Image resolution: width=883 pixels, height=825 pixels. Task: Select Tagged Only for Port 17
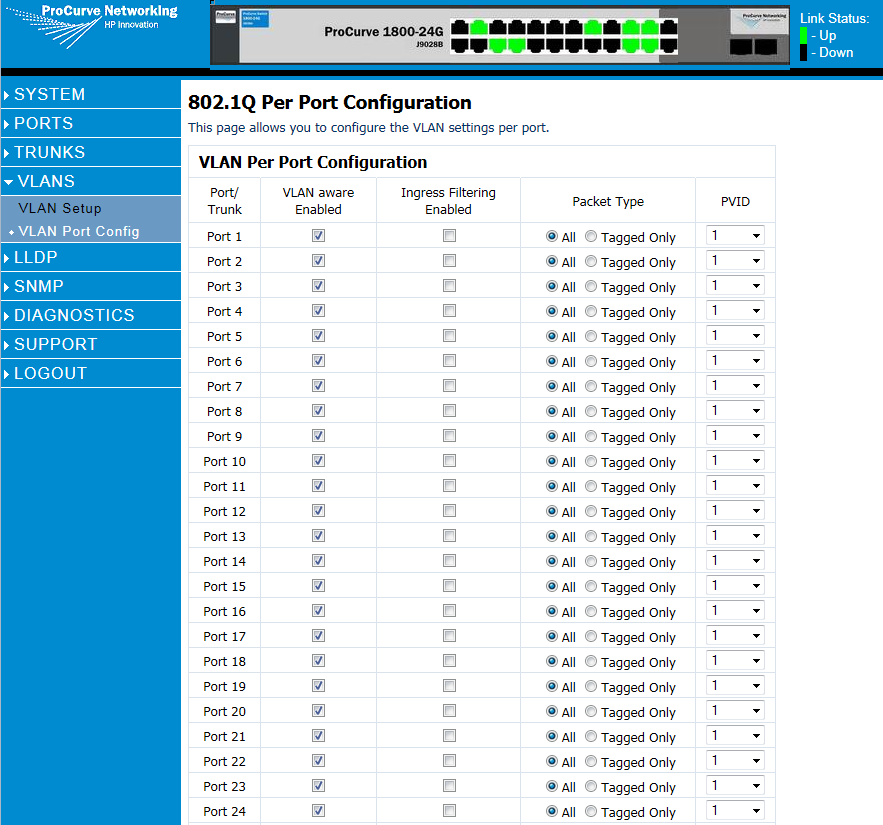591,636
